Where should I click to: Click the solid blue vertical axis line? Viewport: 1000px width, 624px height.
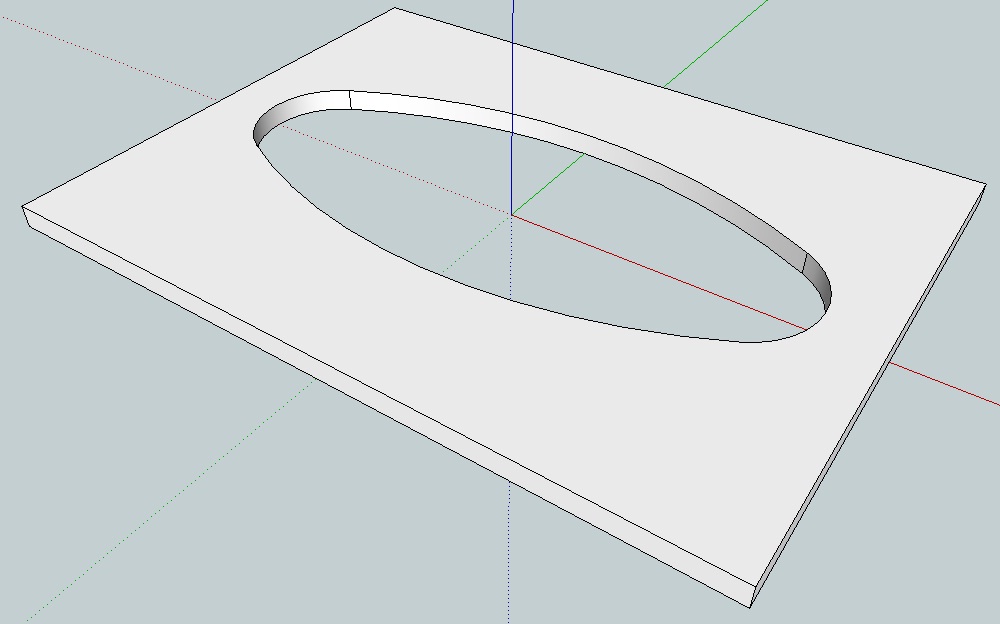tap(512, 107)
